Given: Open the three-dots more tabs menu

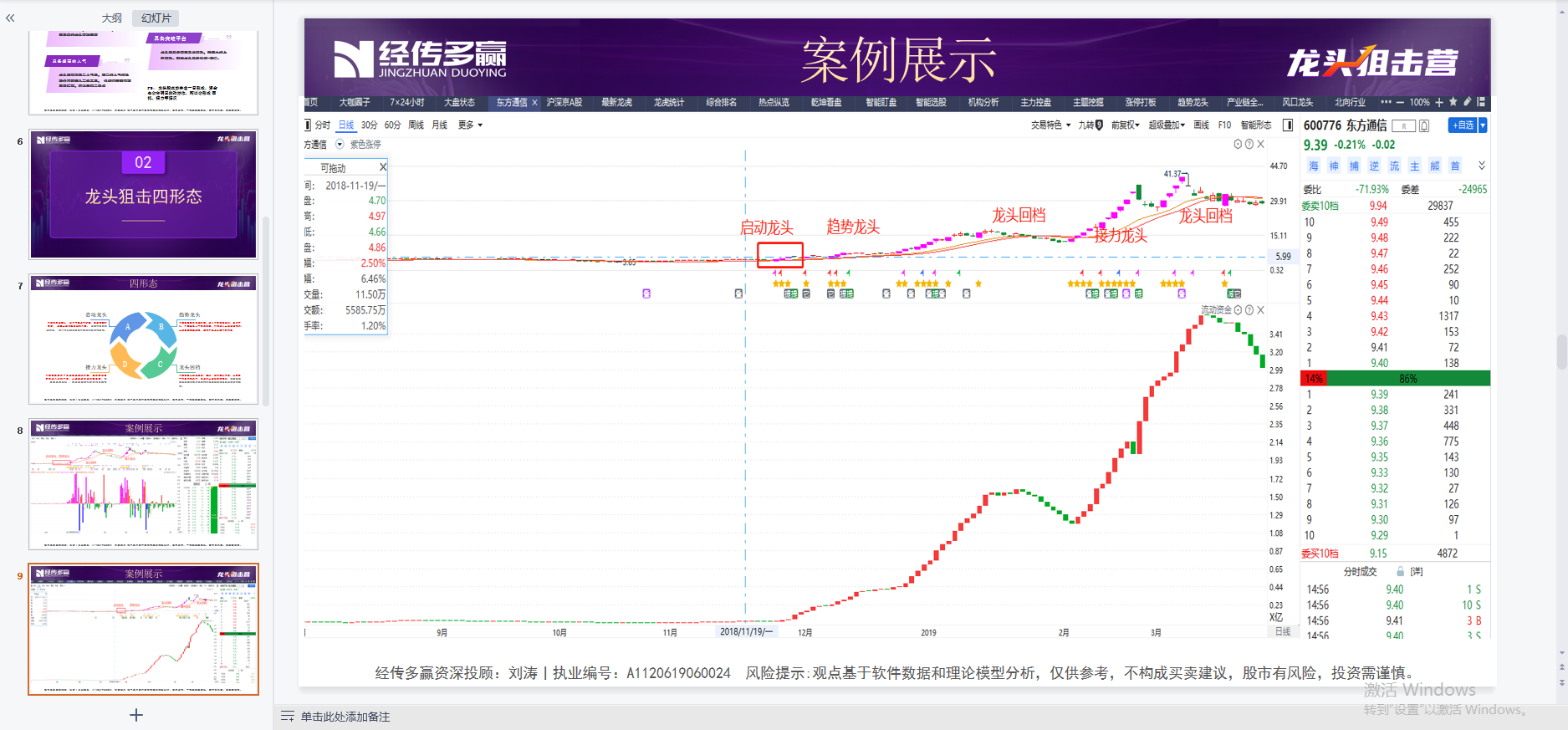Looking at the screenshot, I should coord(1386,102).
